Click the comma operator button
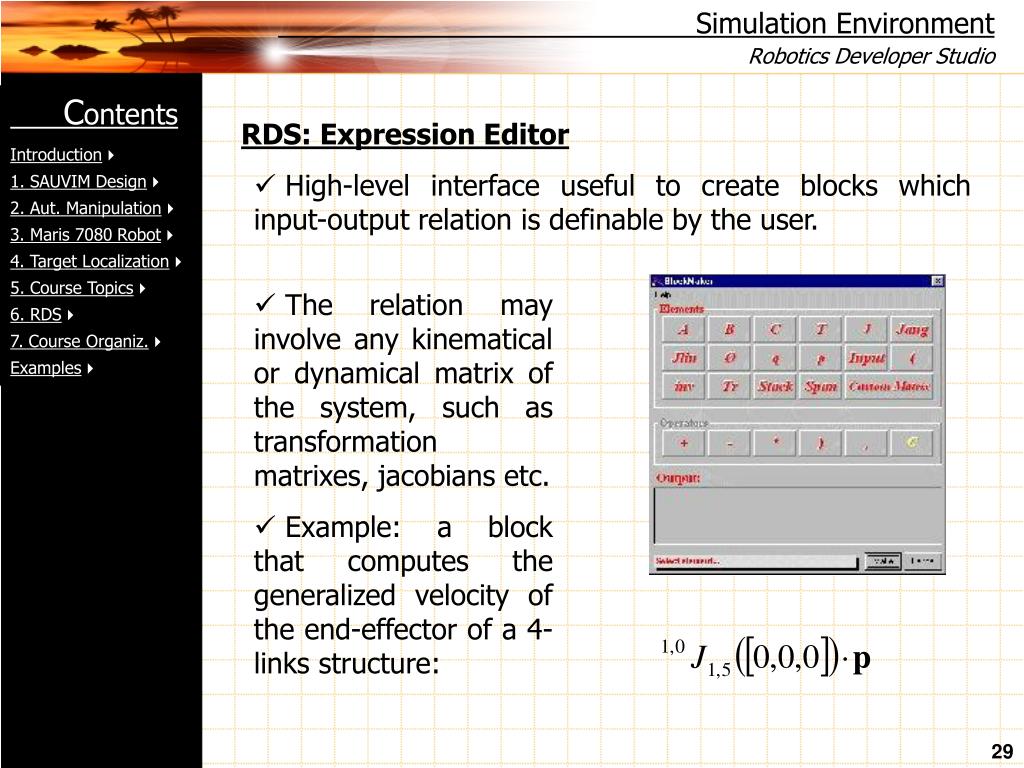The image size is (1024, 768). tap(867, 443)
